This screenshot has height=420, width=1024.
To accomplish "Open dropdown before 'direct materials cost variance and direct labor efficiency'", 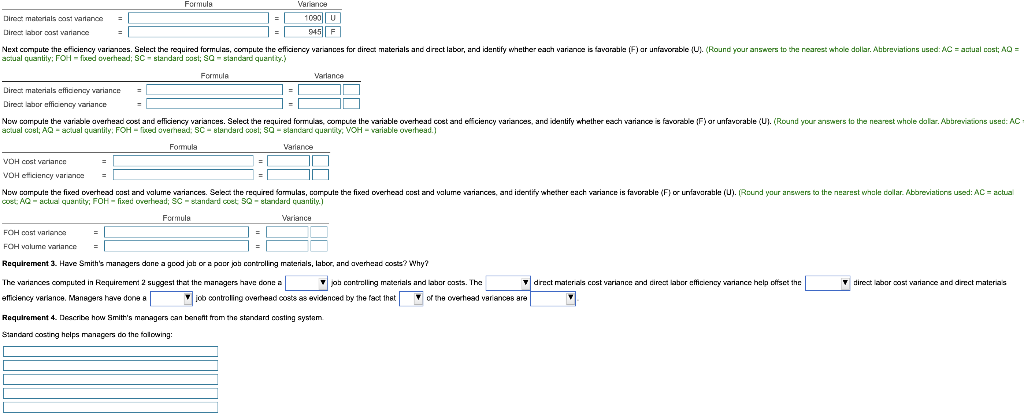I will (x=508, y=283).
